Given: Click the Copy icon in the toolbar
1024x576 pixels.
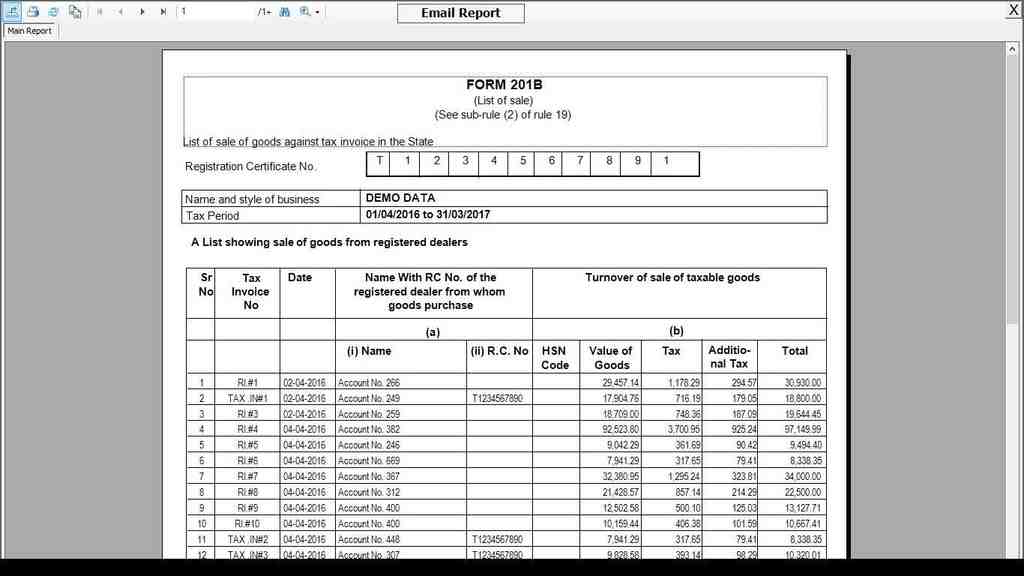Looking at the screenshot, I should [x=75, y=12].
